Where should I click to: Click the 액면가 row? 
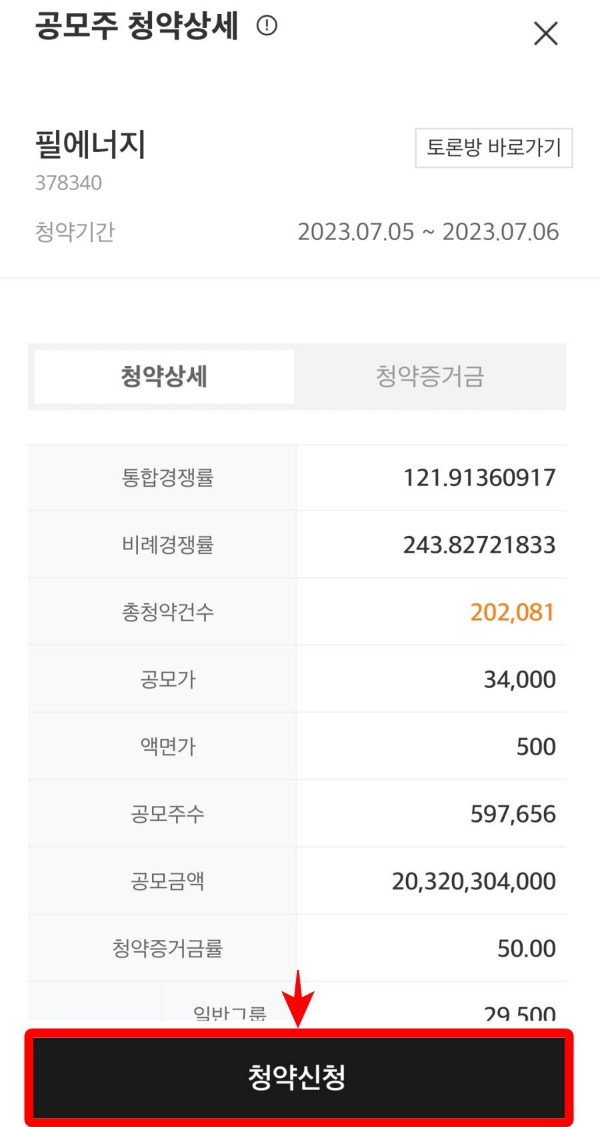coord(300,745)
